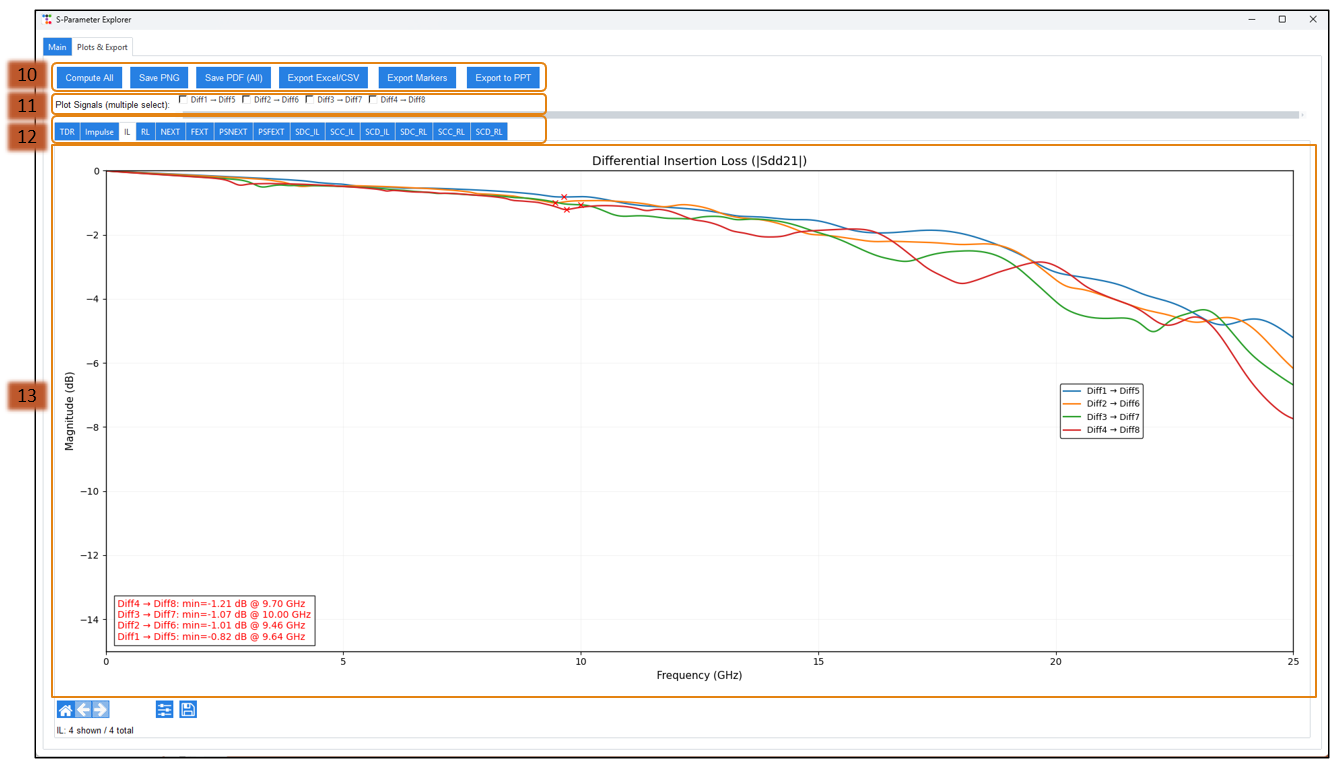Viewport: 1332px width, 761px height.
Task: Check the Diff3 → Diff7 signal checkbox
Action: click(x=309, y=99)
